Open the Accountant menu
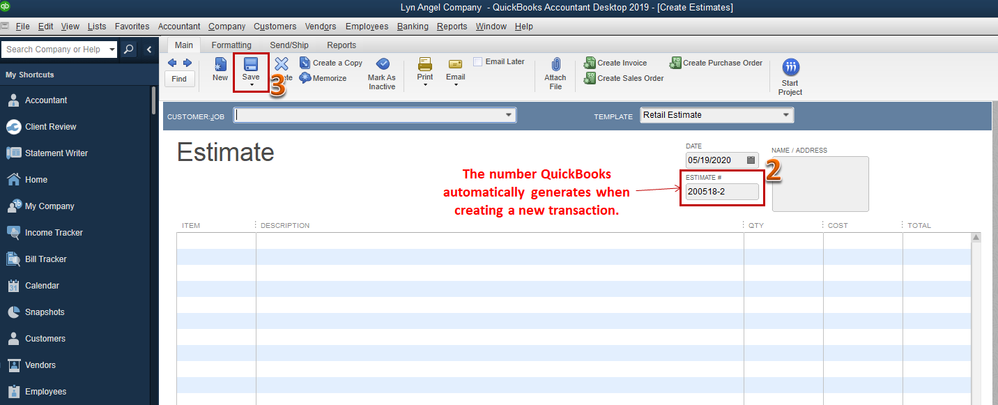 [179, 27]
